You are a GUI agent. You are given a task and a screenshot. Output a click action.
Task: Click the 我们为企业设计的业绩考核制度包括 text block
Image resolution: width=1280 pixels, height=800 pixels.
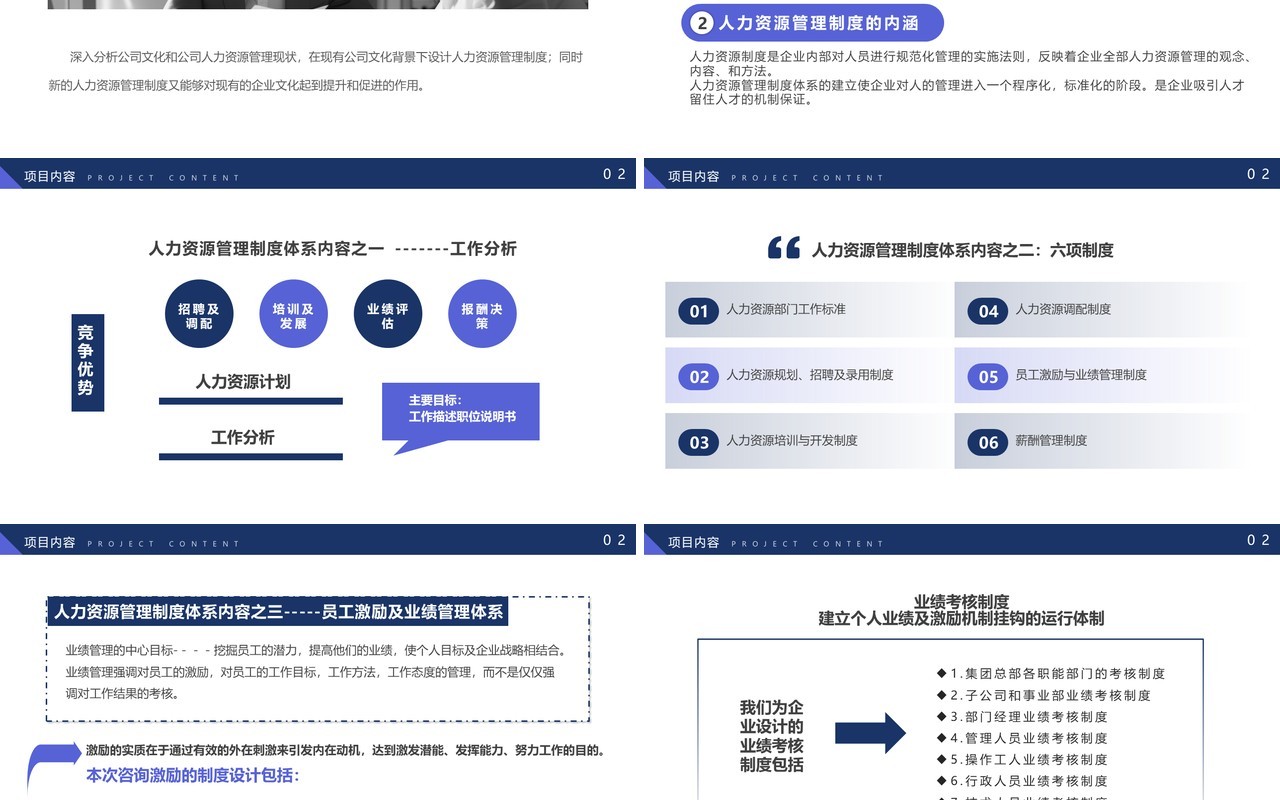point(771,736)
